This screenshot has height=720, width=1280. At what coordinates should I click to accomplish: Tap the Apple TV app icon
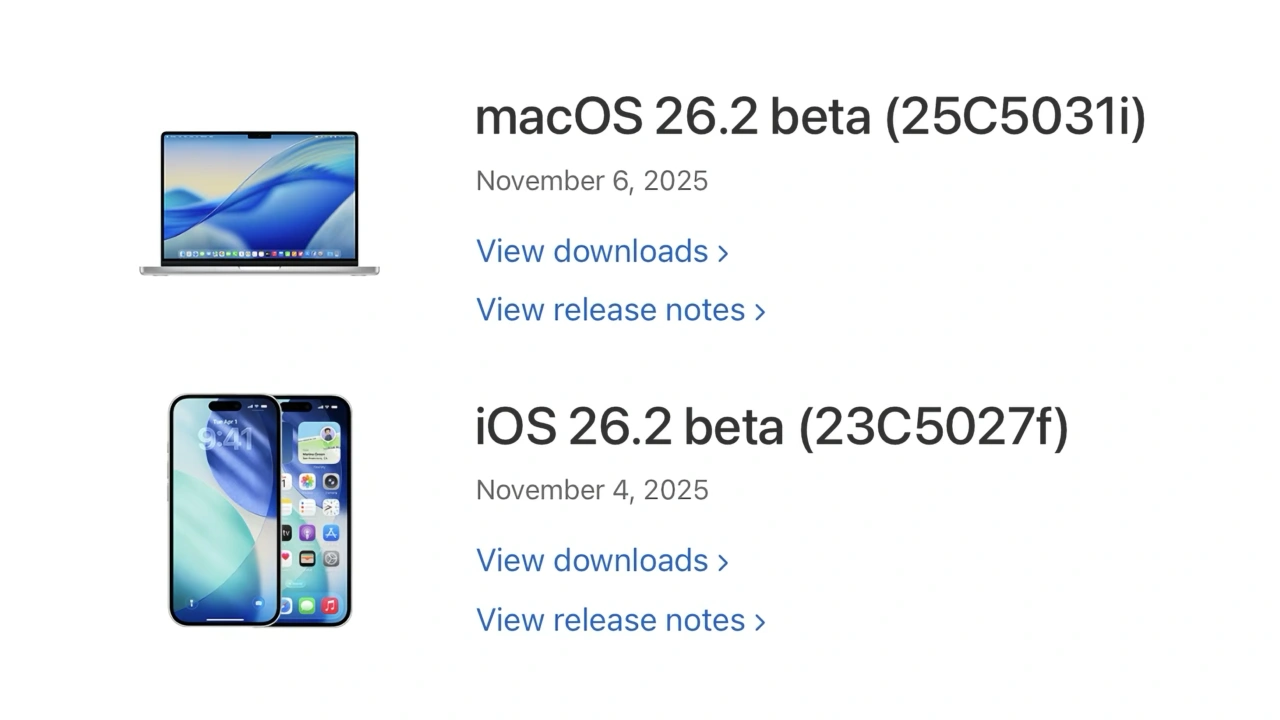(284, 532)
